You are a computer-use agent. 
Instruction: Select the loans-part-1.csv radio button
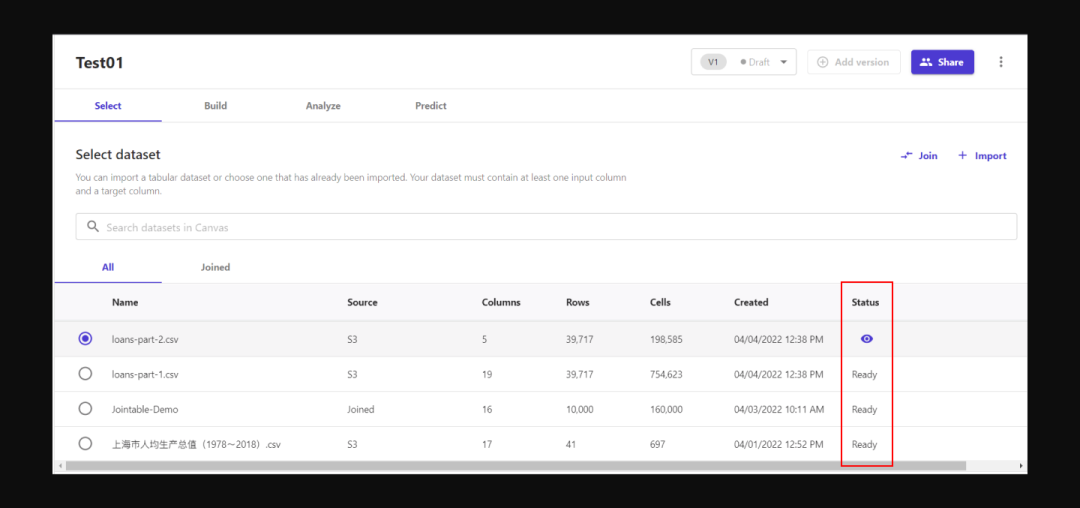tap(85, 374)
